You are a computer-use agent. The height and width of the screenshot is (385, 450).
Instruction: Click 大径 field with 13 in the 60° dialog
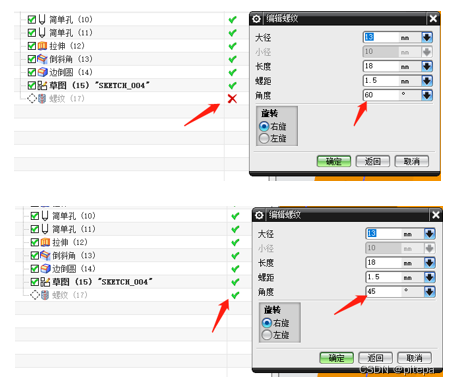click(x=381, y=37)
